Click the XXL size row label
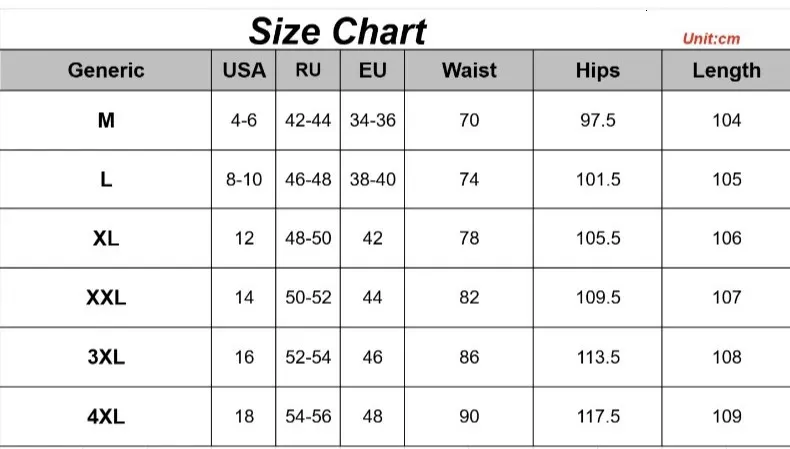790x449 pixels. pyautogui.click(x=106, y=297)
